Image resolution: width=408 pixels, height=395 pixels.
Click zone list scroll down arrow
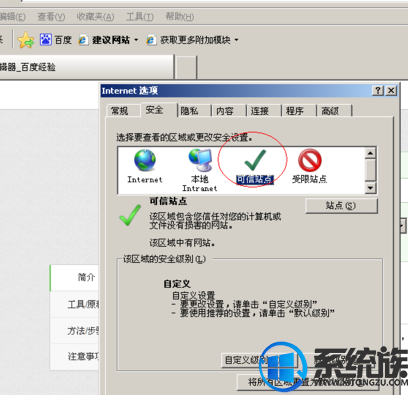370,188
